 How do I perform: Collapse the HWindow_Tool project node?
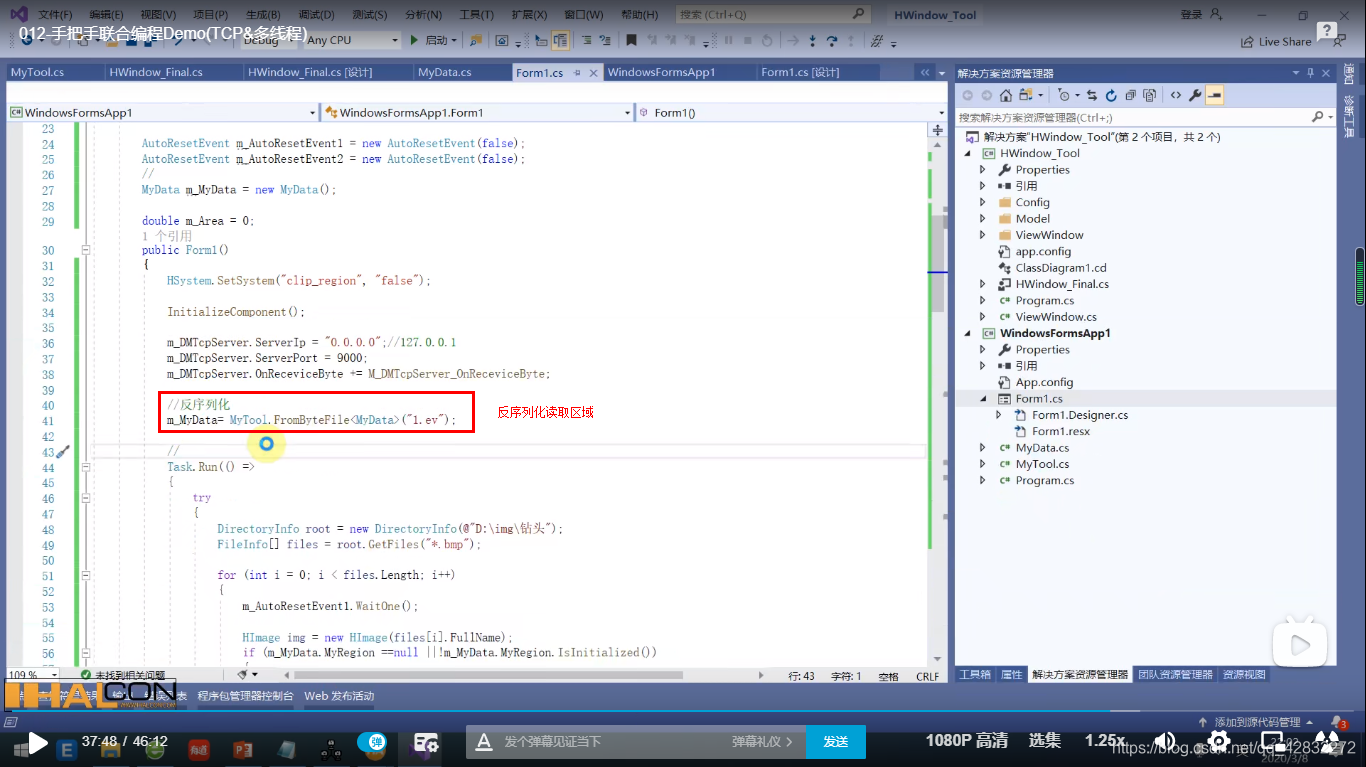tap(967, 153)
